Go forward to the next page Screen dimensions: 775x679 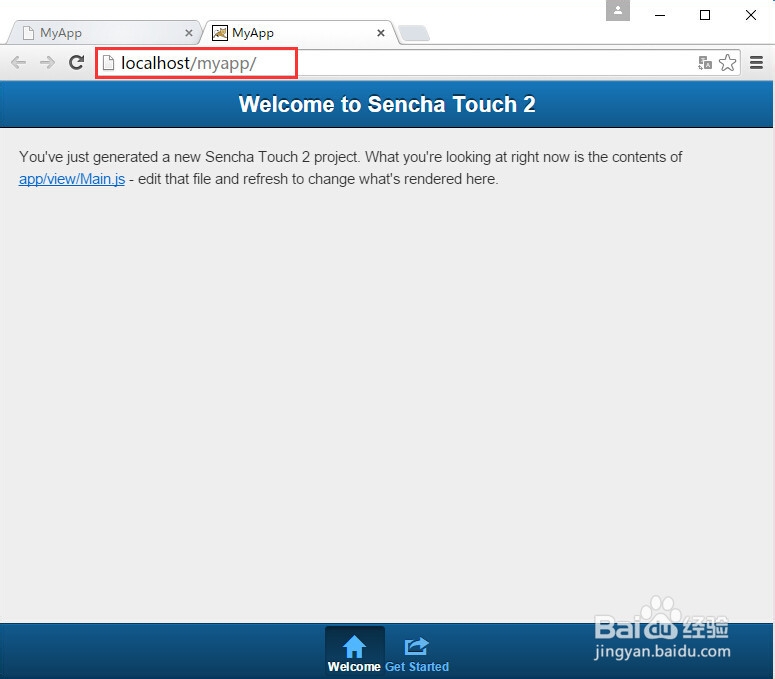(x=47, y=63)
